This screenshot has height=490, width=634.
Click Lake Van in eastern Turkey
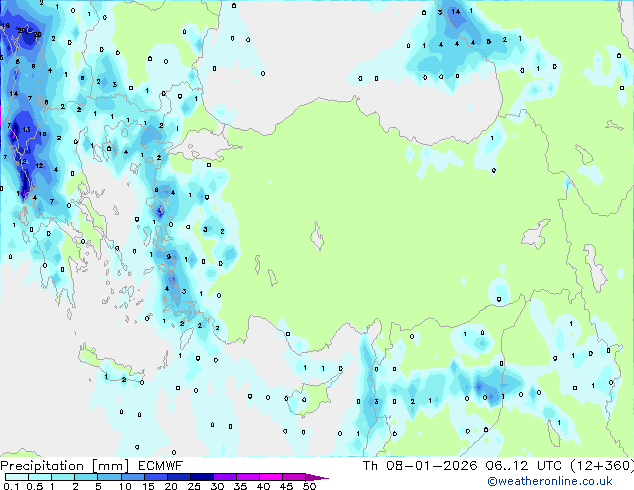[536, 234]
